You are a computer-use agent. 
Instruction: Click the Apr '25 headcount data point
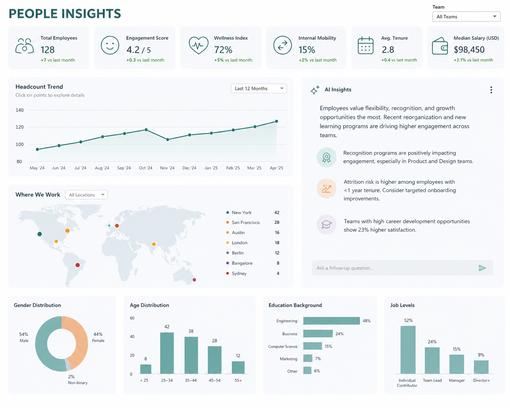(277, 121)
